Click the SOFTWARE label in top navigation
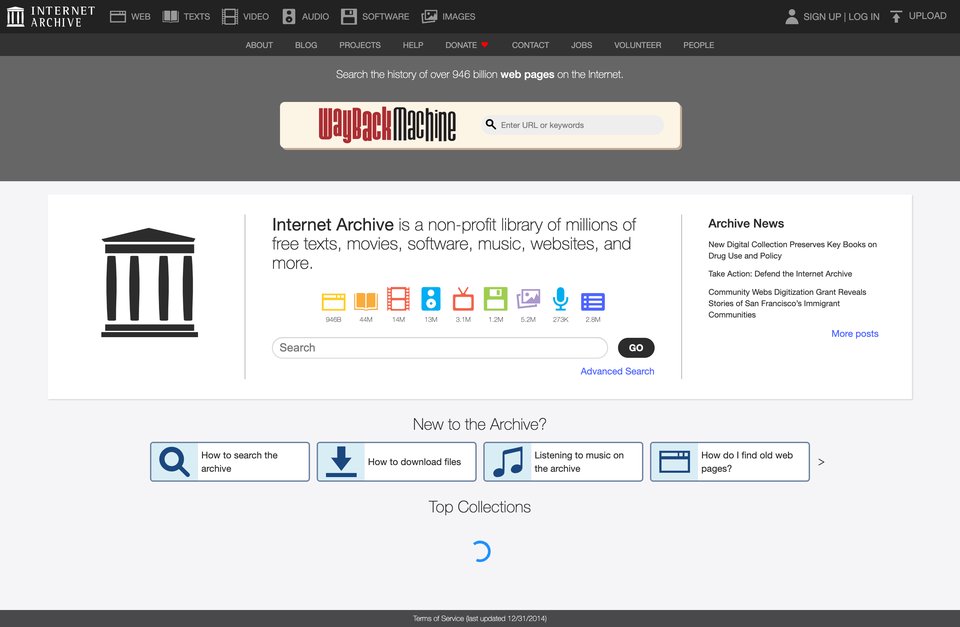 click(385, 17)
